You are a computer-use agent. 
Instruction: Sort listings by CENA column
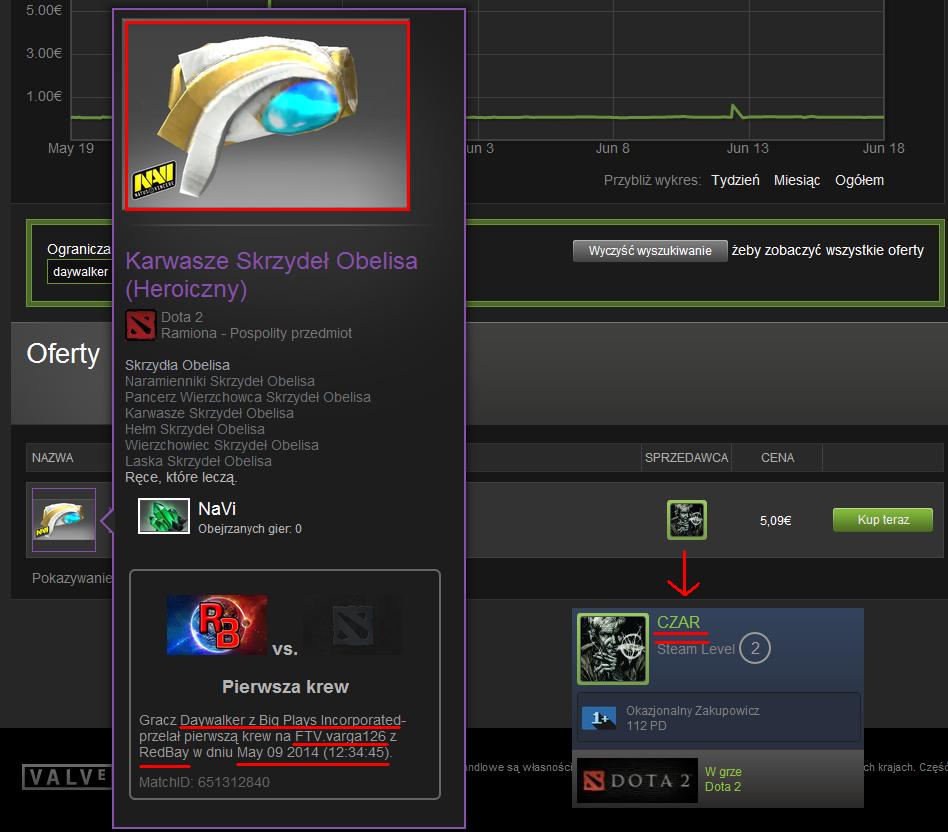click(778, 458)
